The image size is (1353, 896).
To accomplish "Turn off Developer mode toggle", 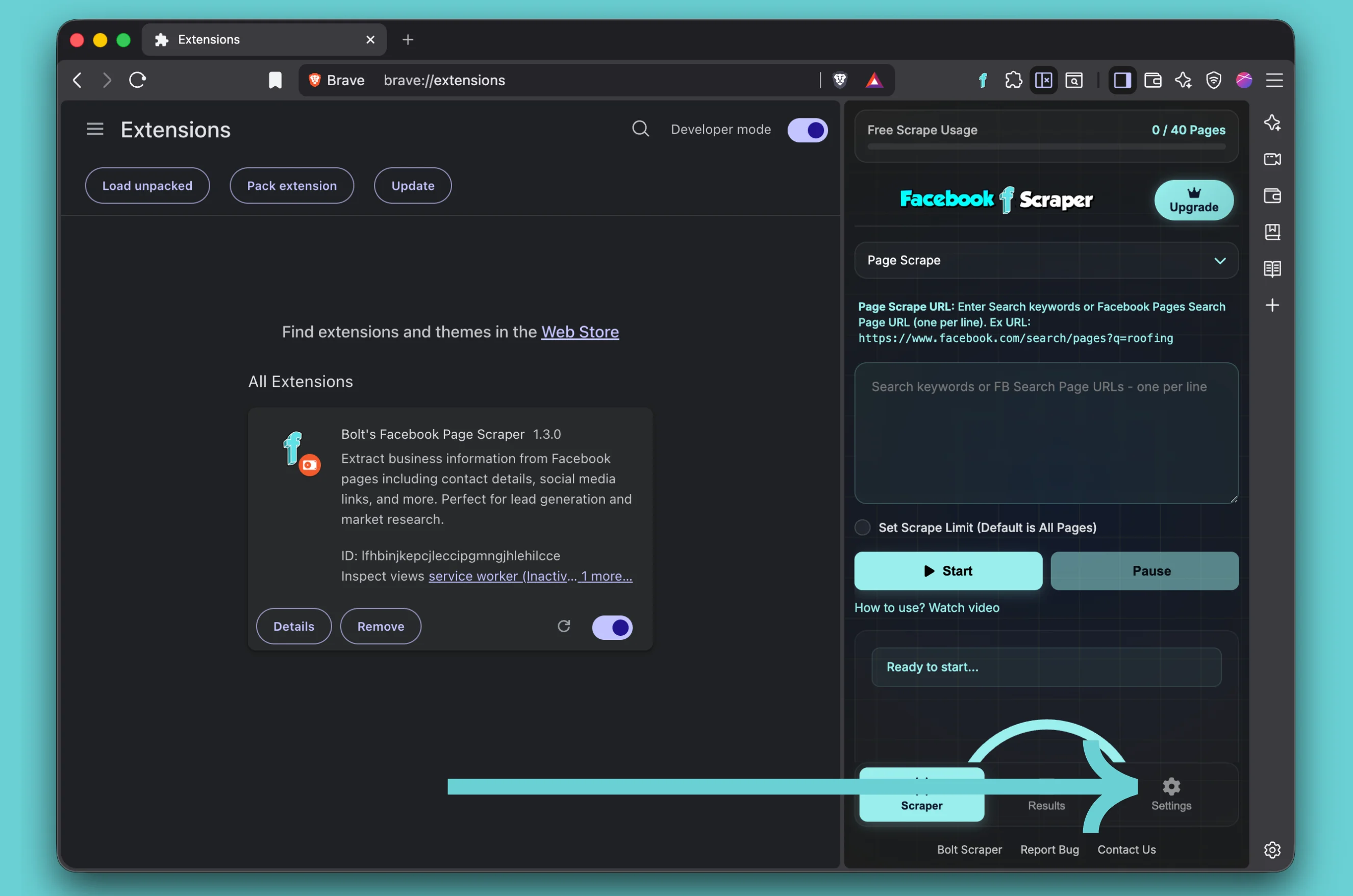I will point(807,130).
